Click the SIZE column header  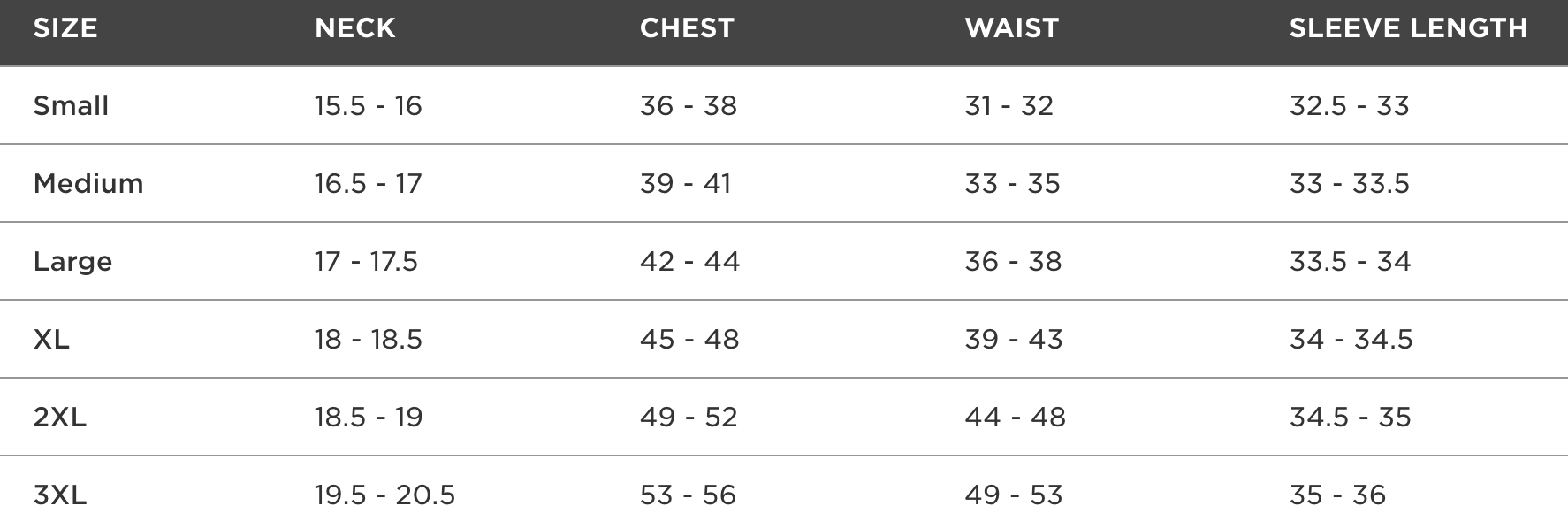[x=65, y=28]
